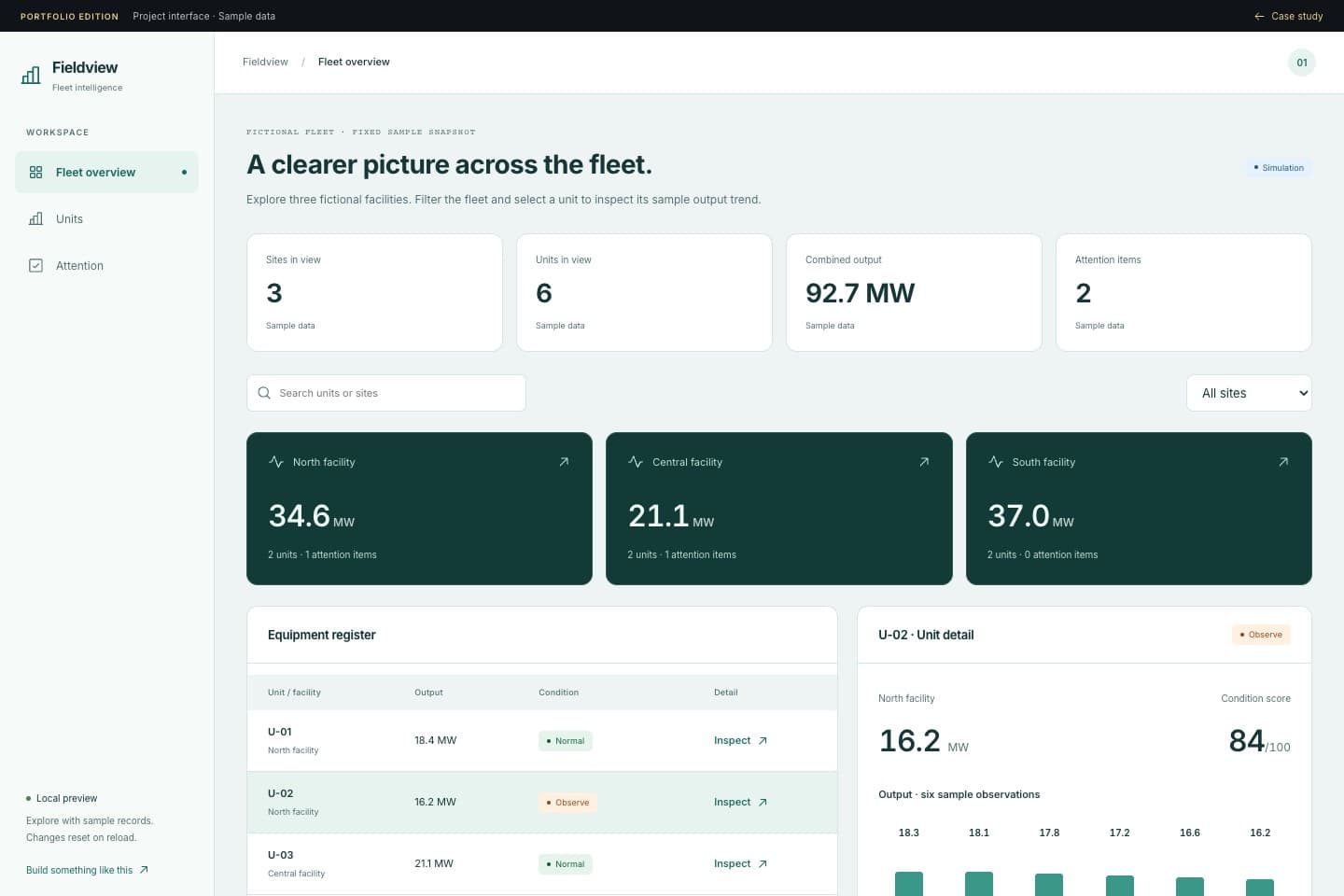1344x896 pixels.
Task: Click the 01 round badge in header
Action: (1301, 63)
